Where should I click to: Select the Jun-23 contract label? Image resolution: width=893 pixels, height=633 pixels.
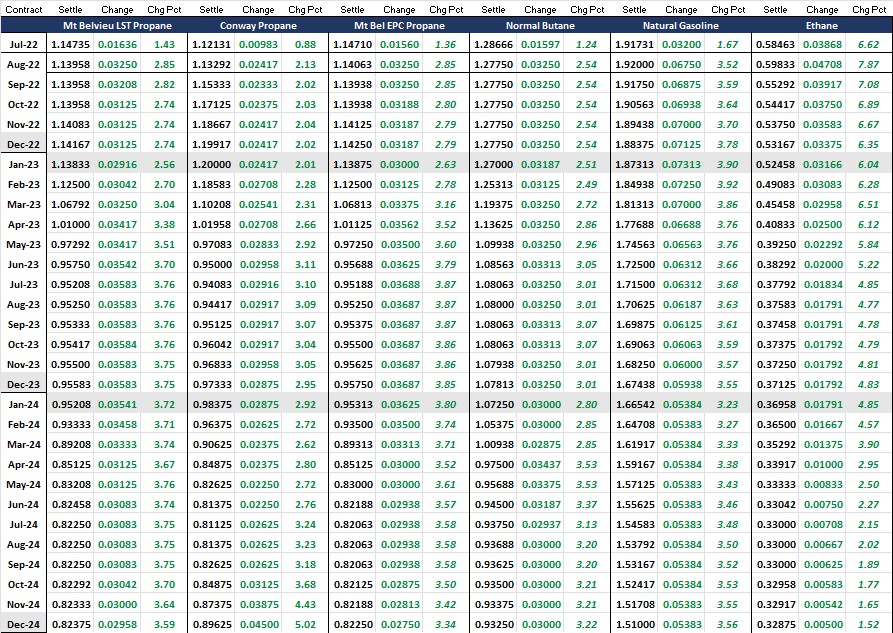click(23, 264)
